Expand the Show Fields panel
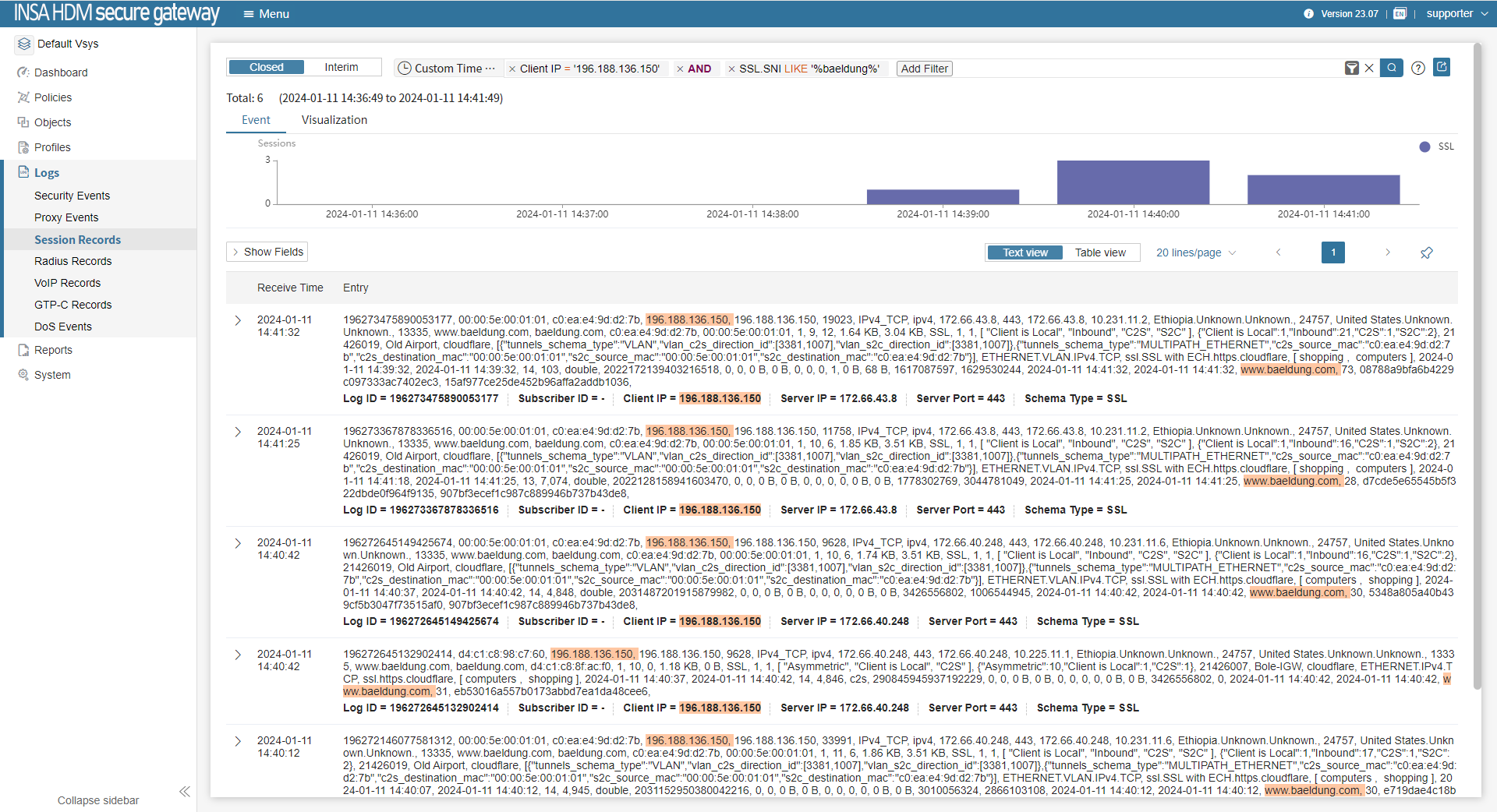The height and width of the screenshot is (812, 1497). coord(267,252)
